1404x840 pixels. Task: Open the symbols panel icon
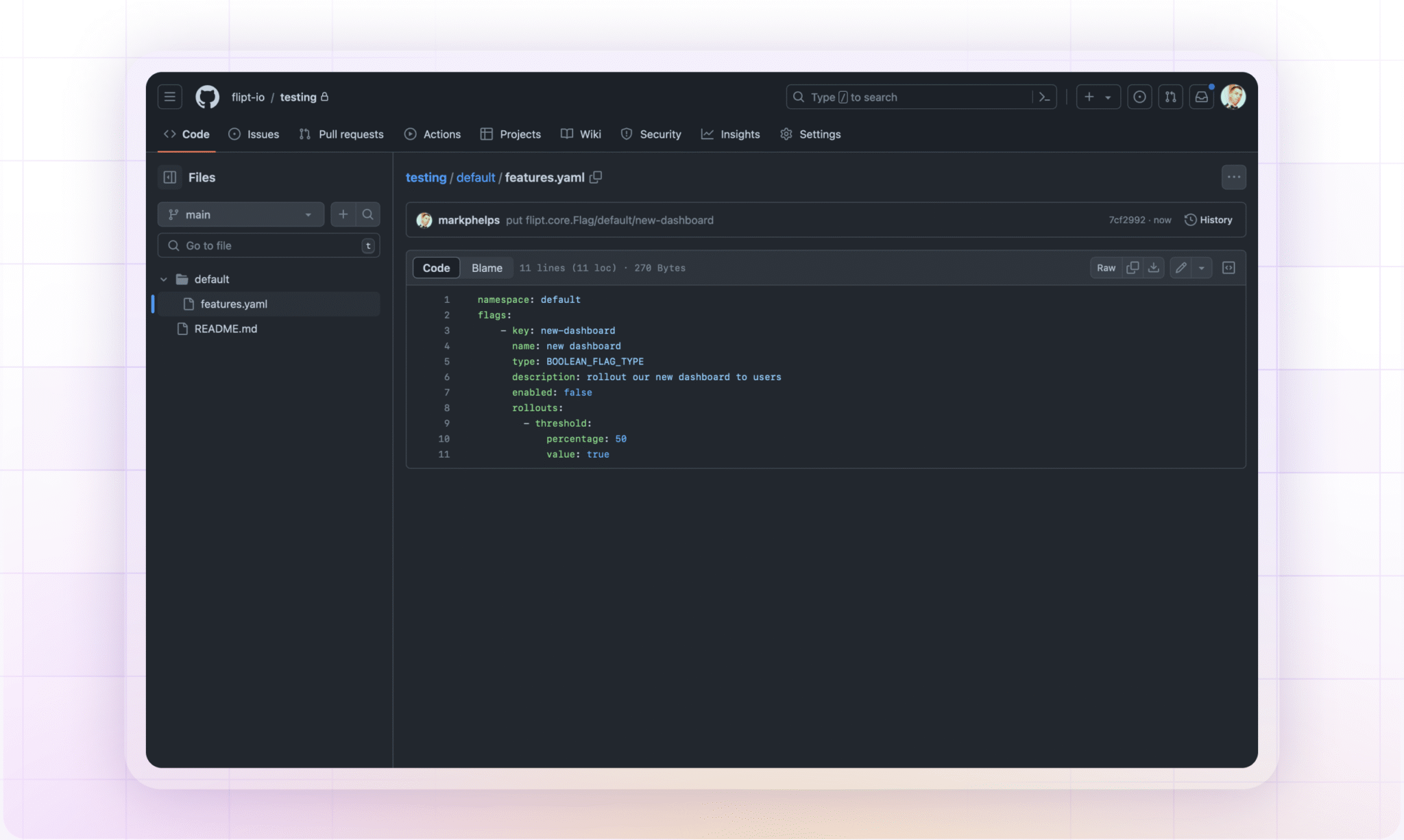(x=1228, y=268)
